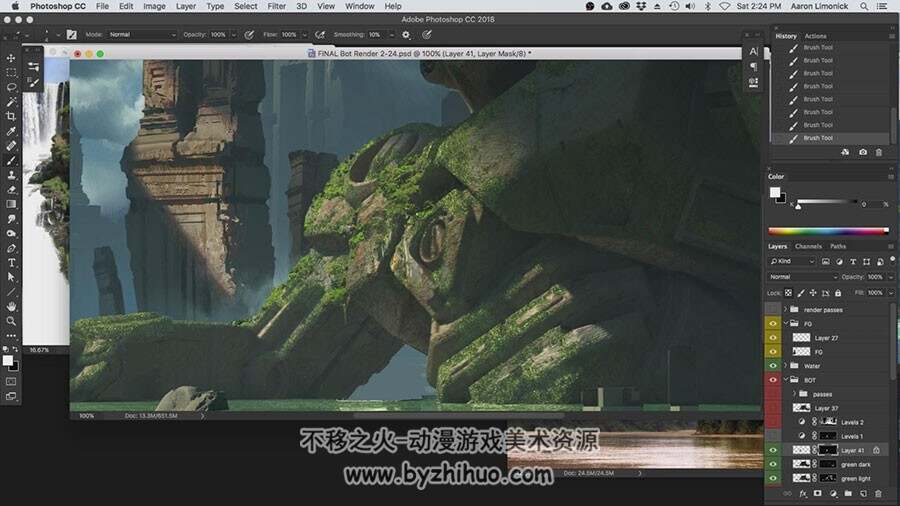Select the Move tool
Viewport: 900px width, 506px height.
(x=11, y=58)
